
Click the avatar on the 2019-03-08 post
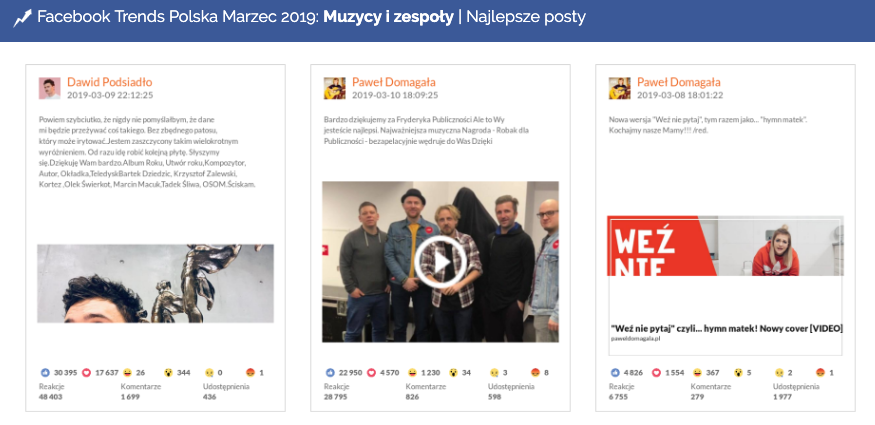pyautogui.click(x=619, y=88)
